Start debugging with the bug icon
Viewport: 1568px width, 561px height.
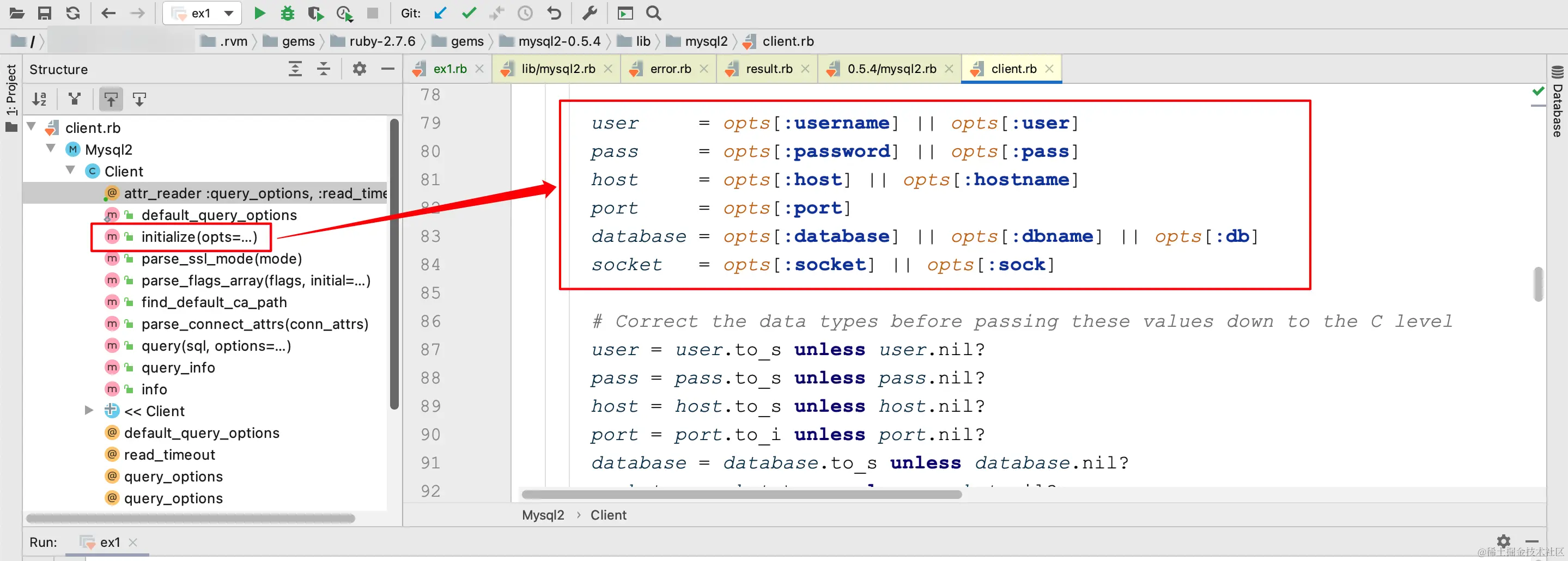pyautogui.click(x=287, y=13)
